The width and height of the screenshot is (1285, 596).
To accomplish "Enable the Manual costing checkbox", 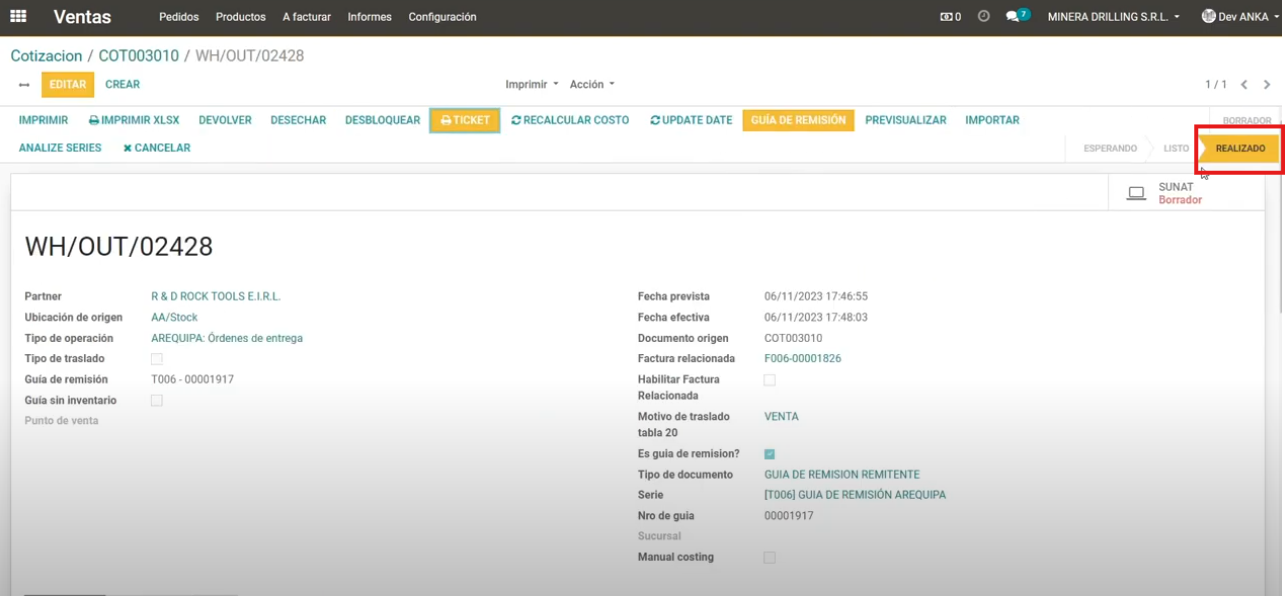I will tap(769, 558).
